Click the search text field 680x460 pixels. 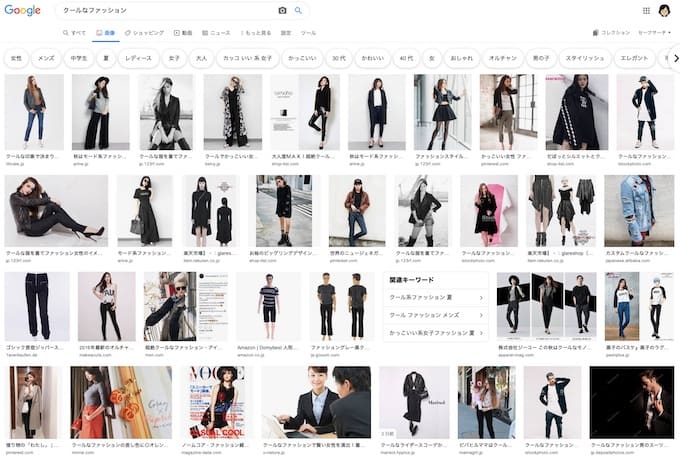pos(165,10)
